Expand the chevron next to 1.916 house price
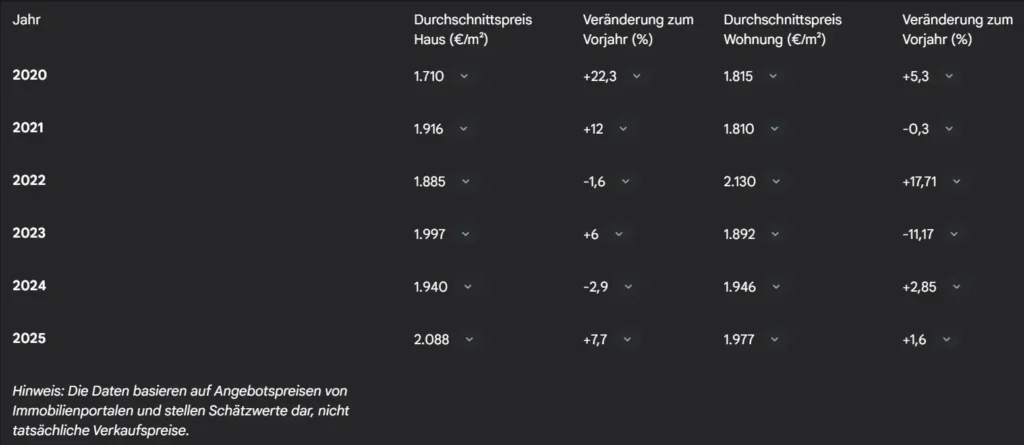1024x445 pixels. (464, 129)
